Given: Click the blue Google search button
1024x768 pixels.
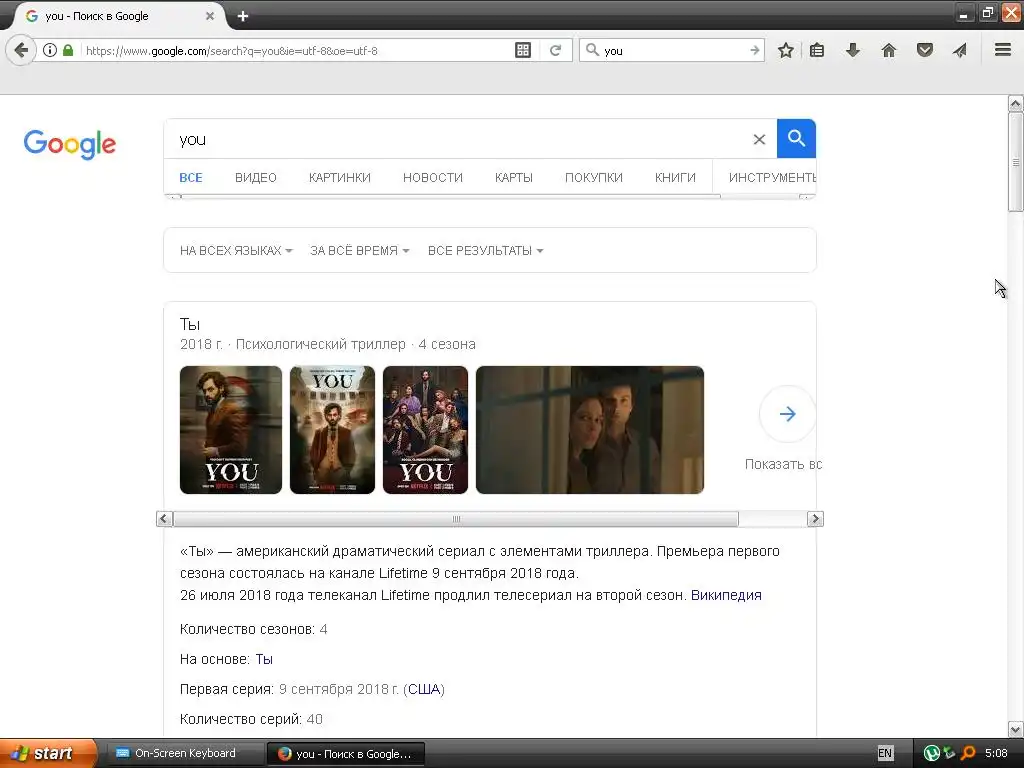Looking at the screenshot, I should pos(796,138).
